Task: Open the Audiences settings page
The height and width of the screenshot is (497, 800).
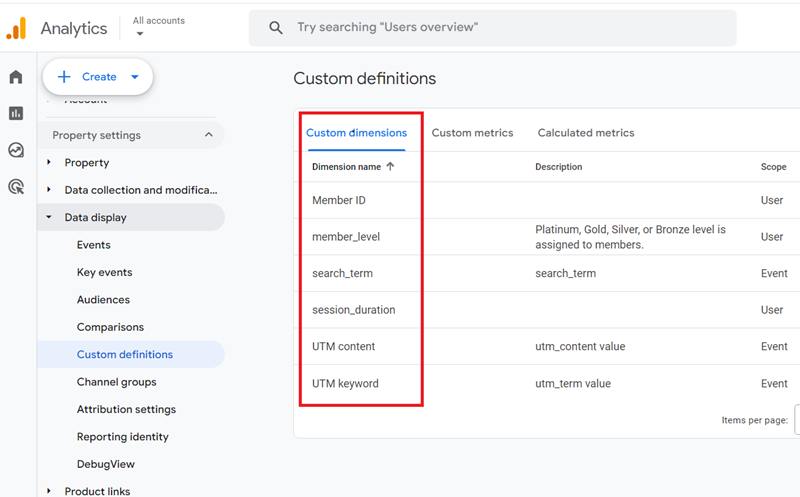Action: 103,300
